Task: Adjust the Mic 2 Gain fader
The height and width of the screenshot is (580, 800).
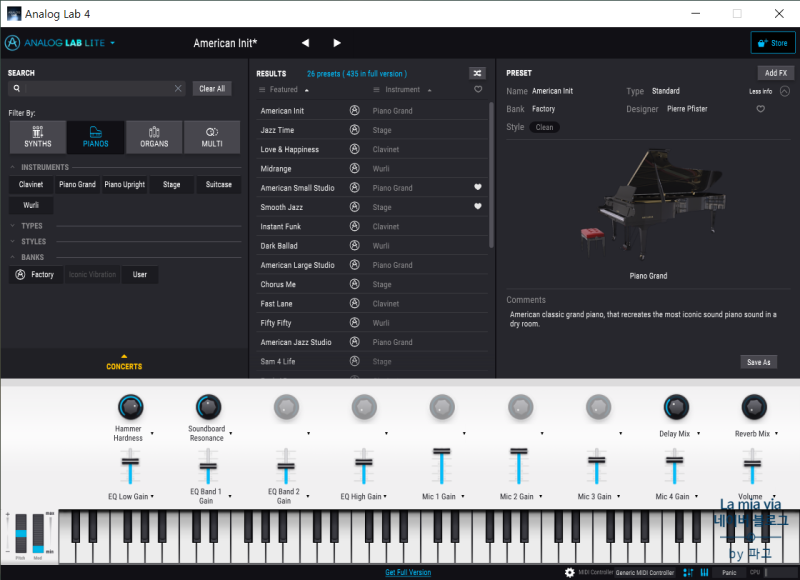Action: coord(518,451)
